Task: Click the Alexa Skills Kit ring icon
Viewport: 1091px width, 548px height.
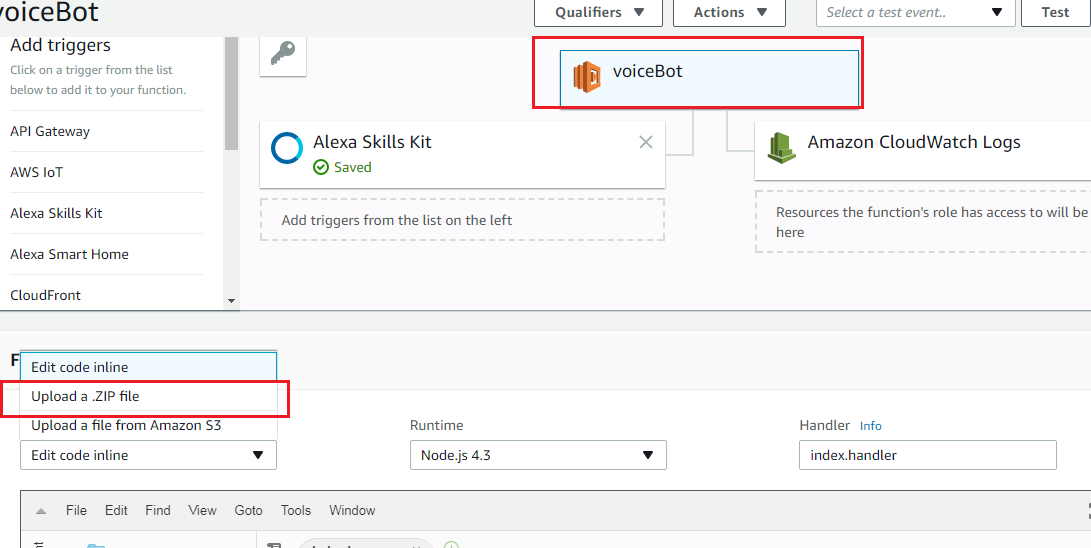Action: [287, 148]
